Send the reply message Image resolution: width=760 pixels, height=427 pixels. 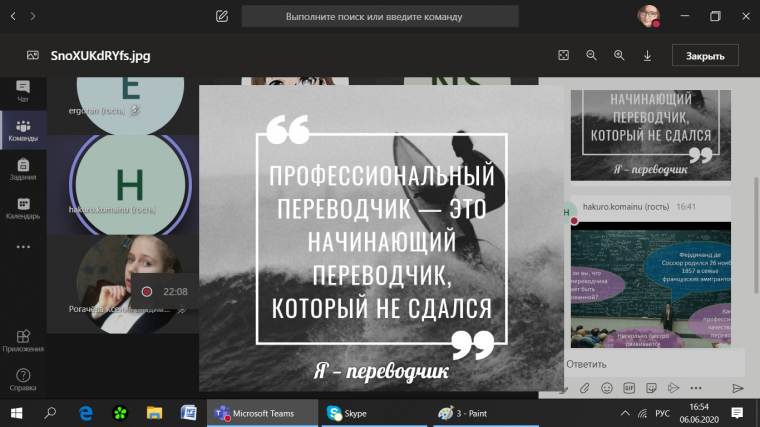point(738,388)
